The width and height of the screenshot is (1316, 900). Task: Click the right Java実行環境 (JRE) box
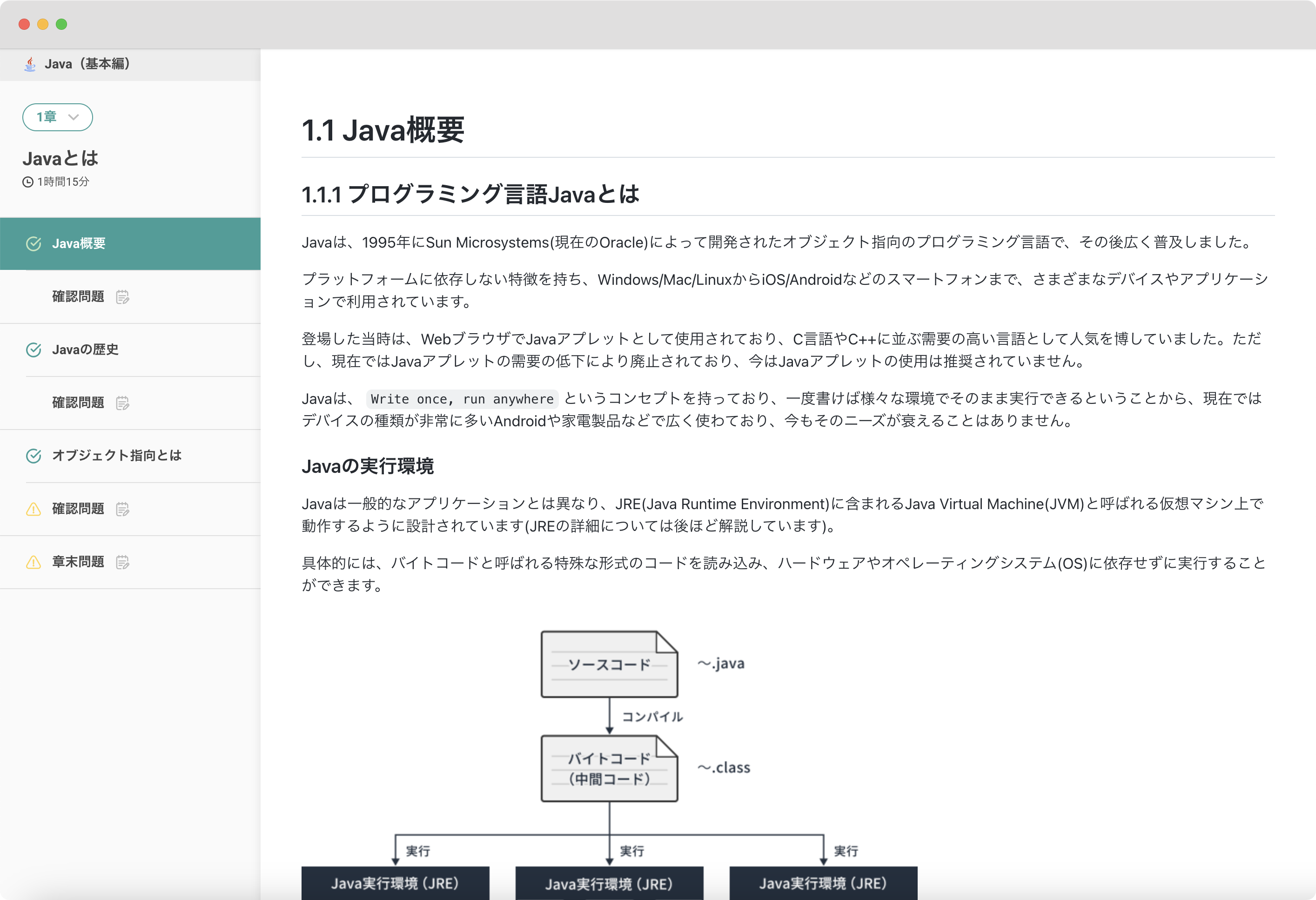(823, 883)
